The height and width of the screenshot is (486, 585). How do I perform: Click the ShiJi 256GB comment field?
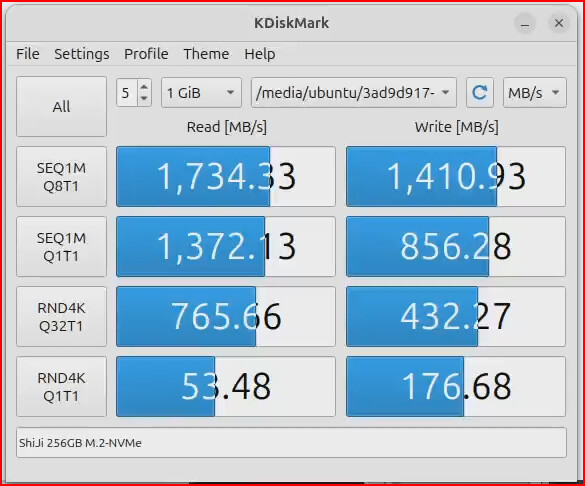coord(291,443)
